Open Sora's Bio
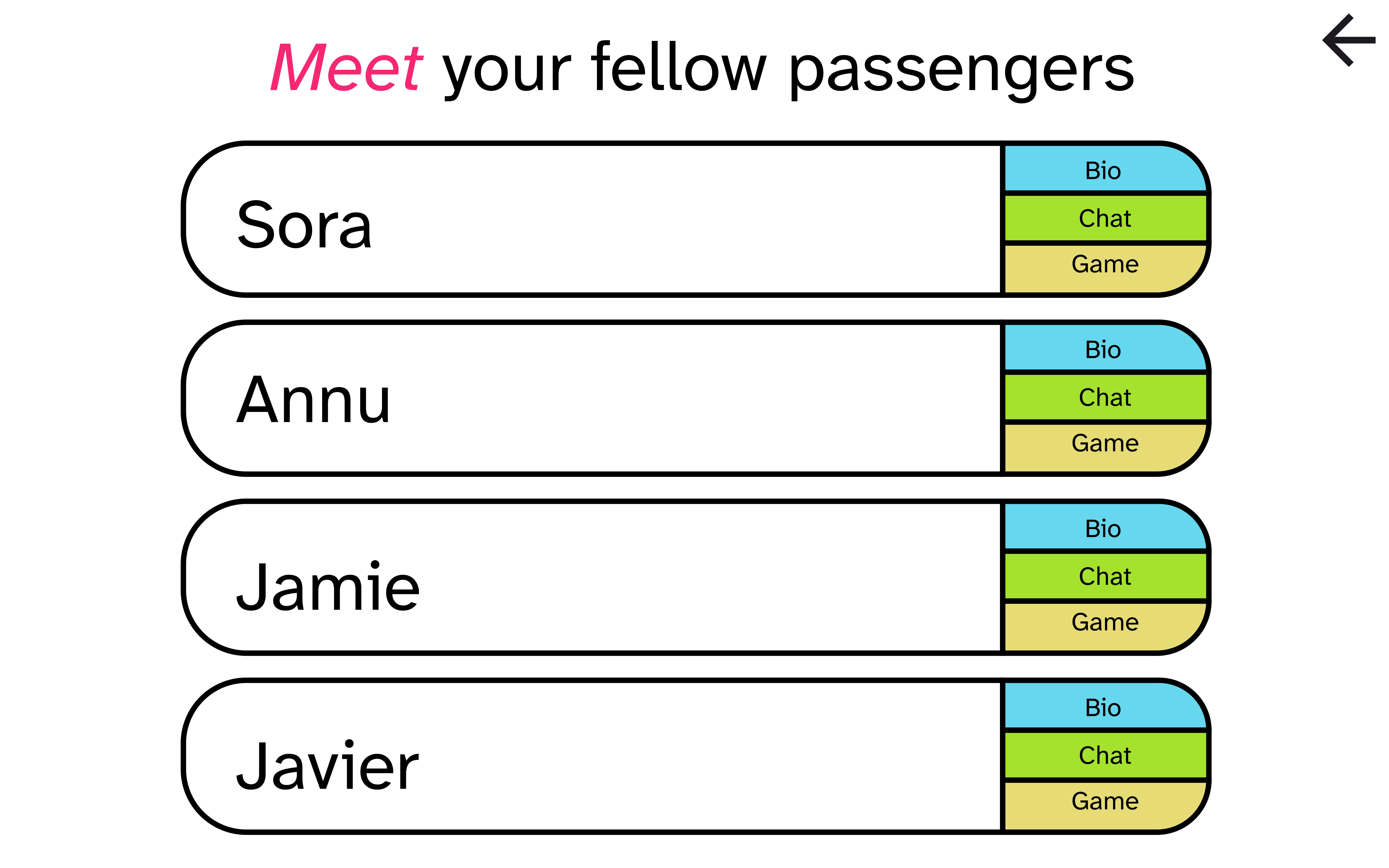This screenshot has height=868, width=1389. click(x=1104, y=170)
